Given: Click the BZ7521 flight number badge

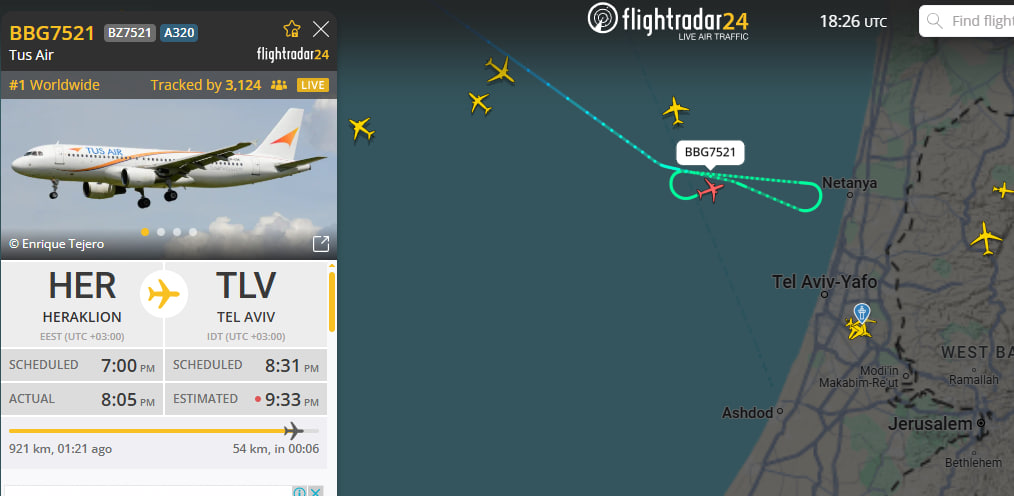Looking at the screenshot, I should pyautogui.click(x=130, y=32).
